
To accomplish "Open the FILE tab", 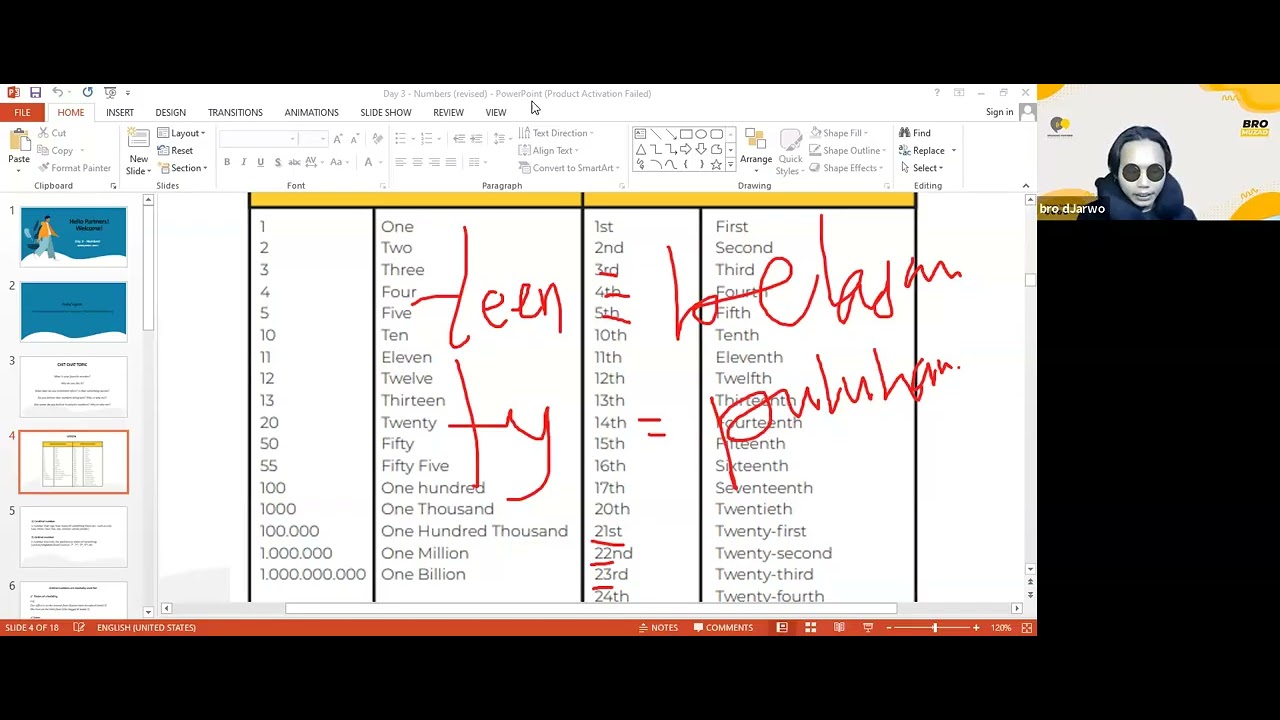I will click(22, 112).
